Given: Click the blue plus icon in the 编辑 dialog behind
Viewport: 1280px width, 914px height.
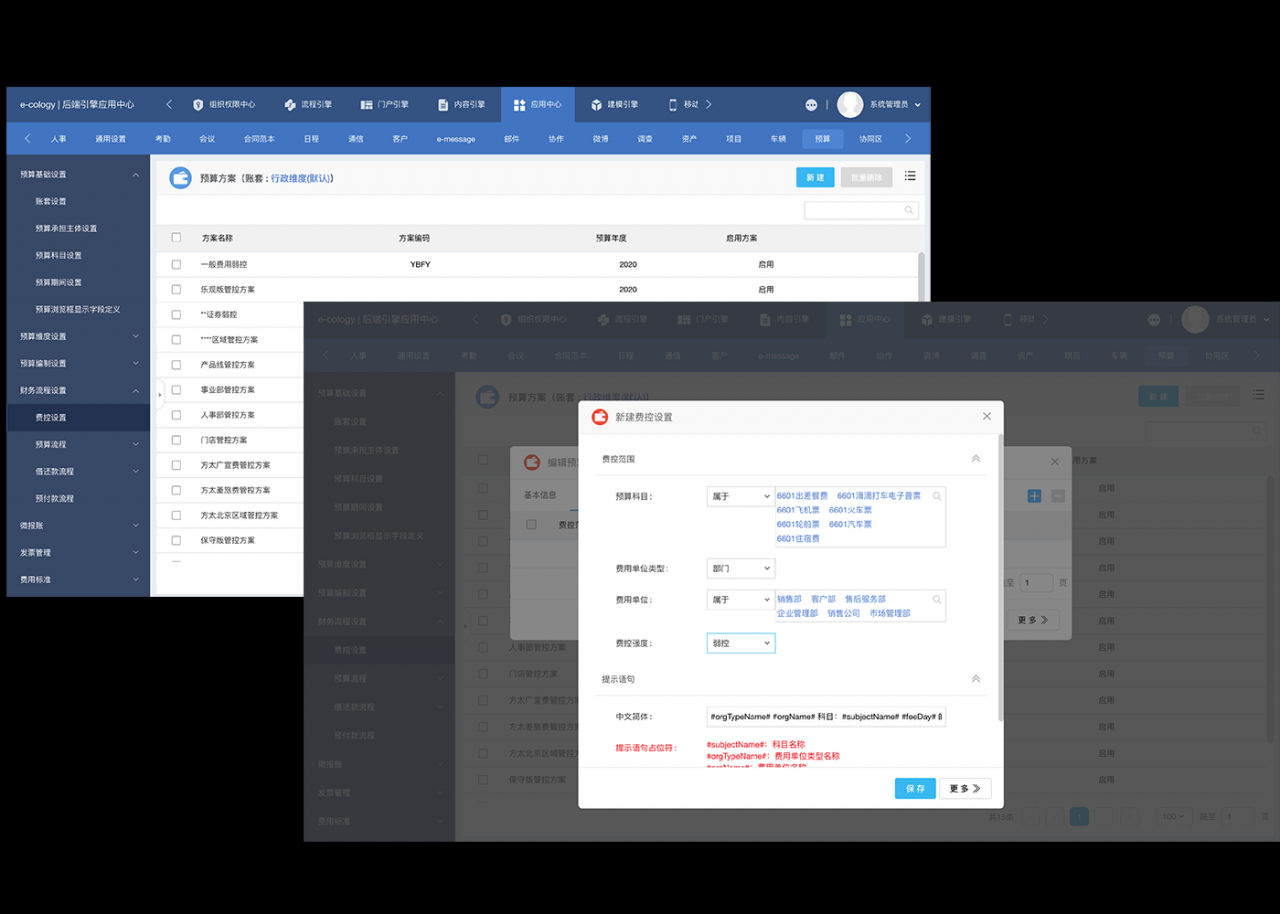Looking at the screenshot, I should coord(1035,496).
